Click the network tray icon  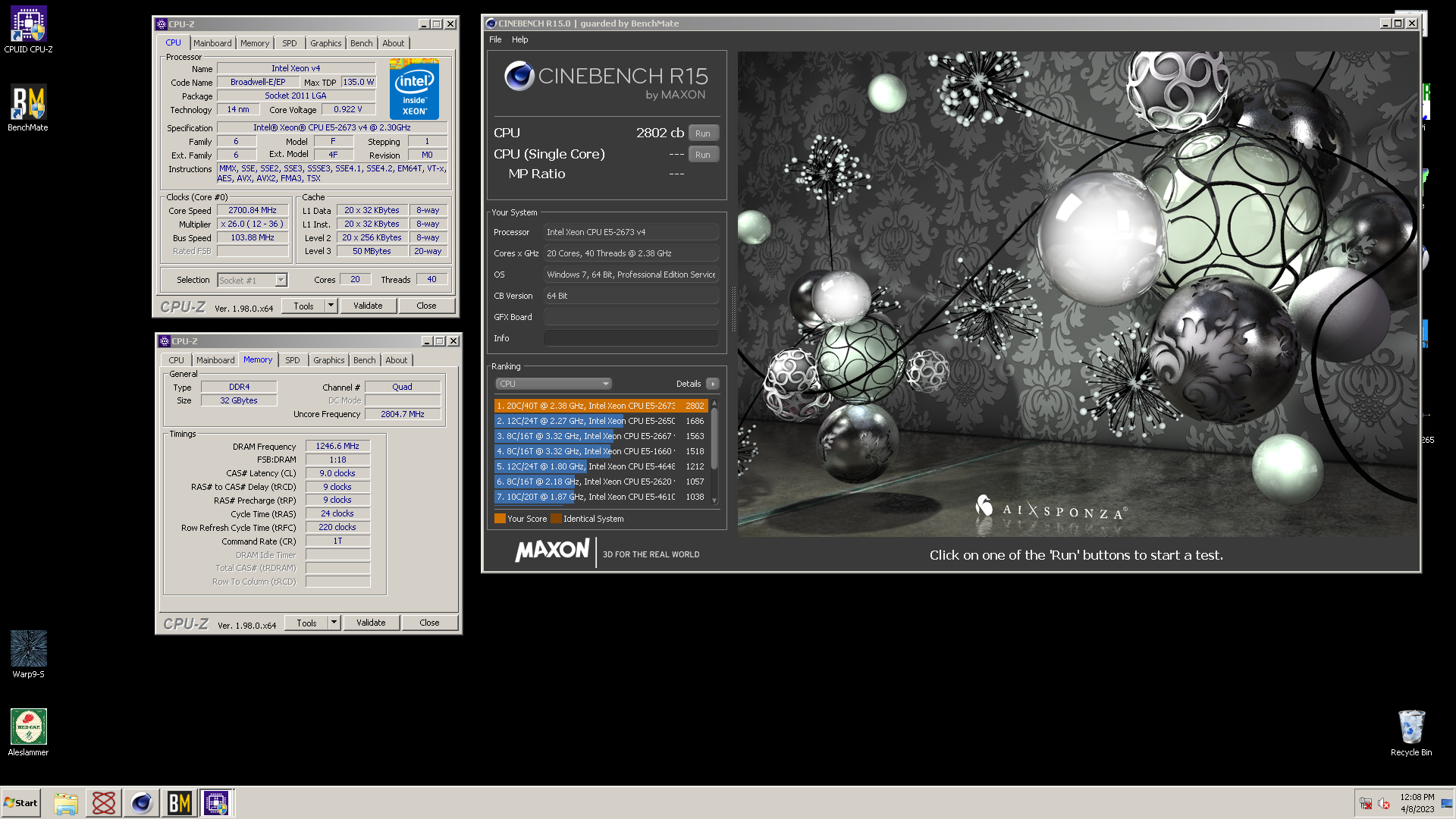1366,804
